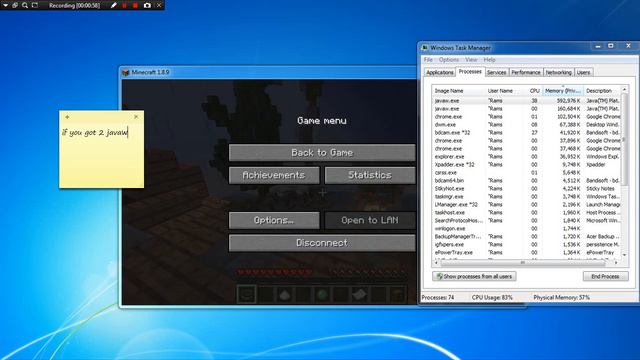This screenshot has height=360, width=640.
Task: Pause the recording with the pause icon
Action: coord(124,5)
